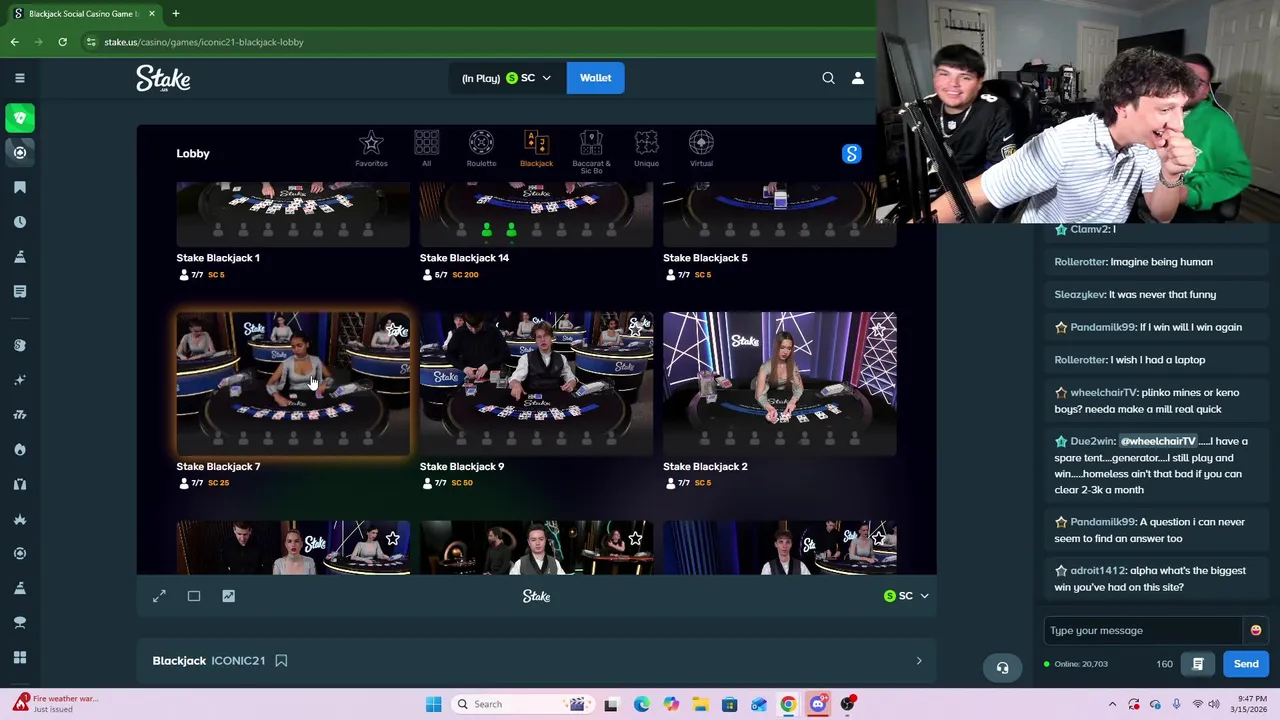Open the recent (clock) icon in sidebar

tap(19, 222)
